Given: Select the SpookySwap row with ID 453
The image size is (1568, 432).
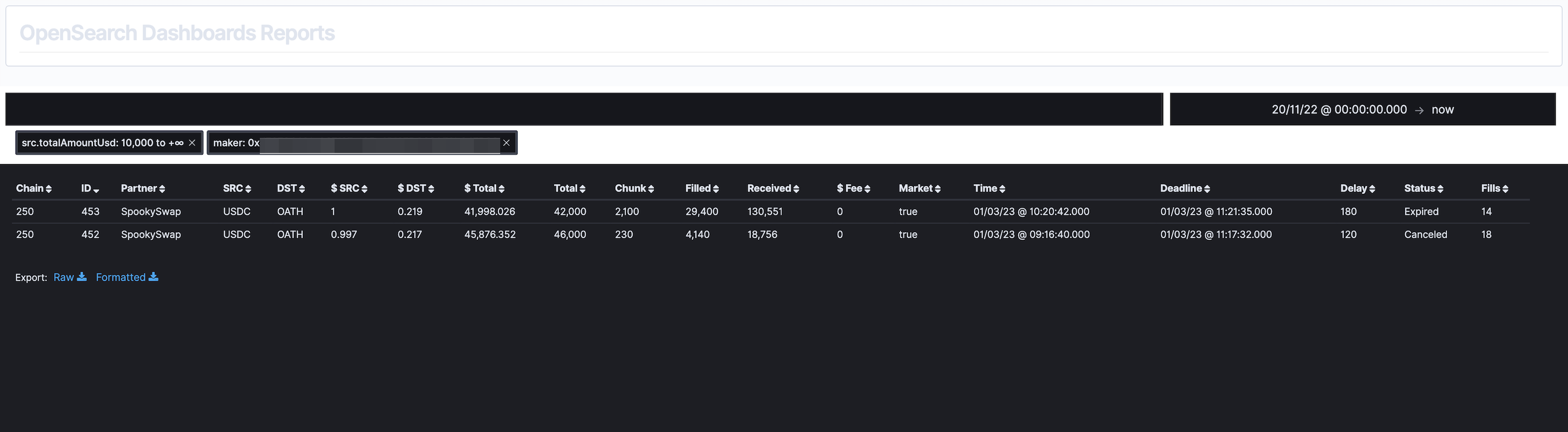Looking at the screenshot, I should click(771, 212).
